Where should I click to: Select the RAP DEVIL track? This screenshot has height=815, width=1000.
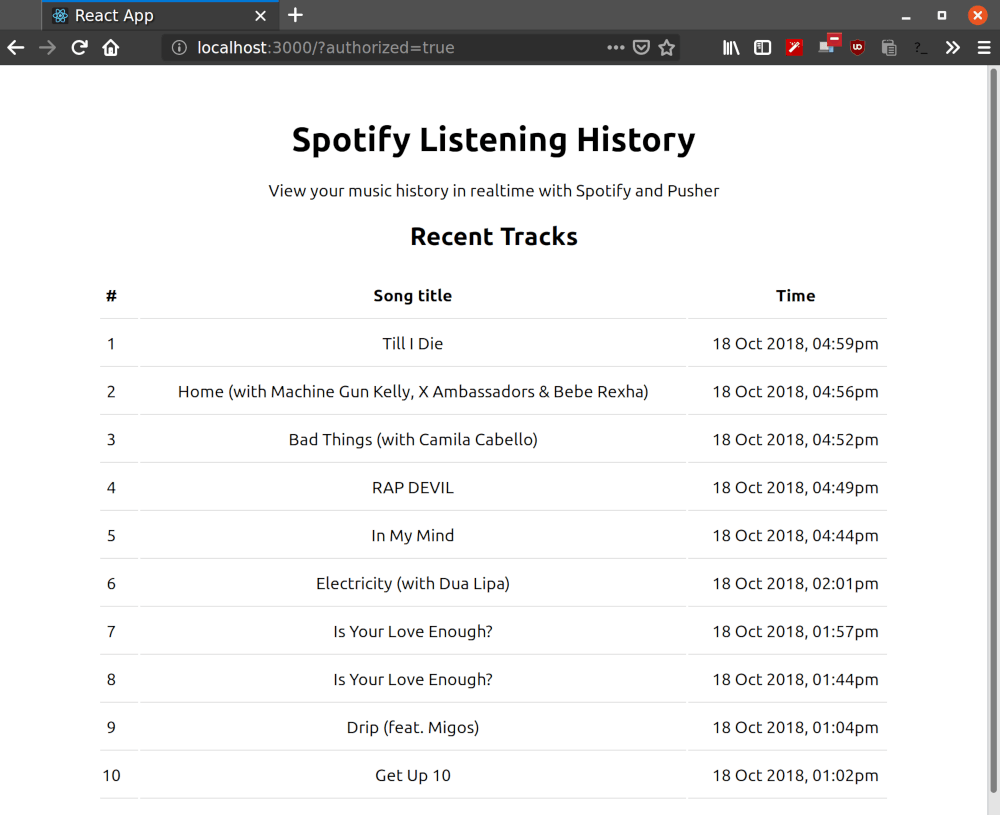tap(413, 488)
